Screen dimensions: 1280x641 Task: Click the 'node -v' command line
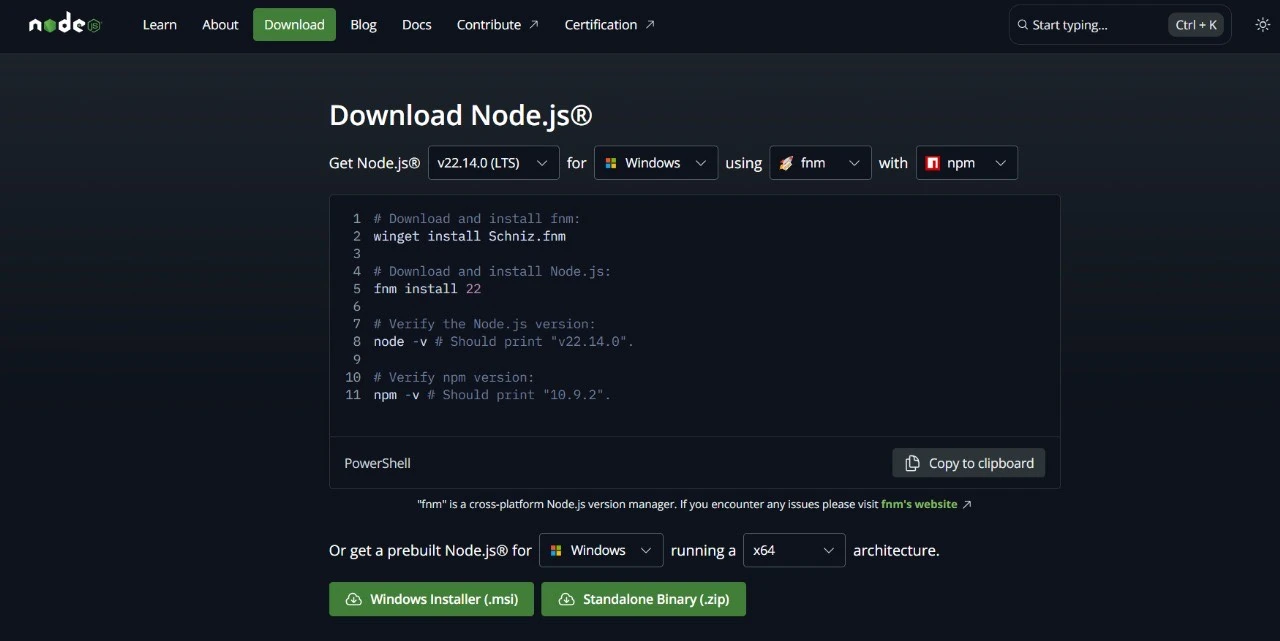pyautogui.click(x=504, y=342)
